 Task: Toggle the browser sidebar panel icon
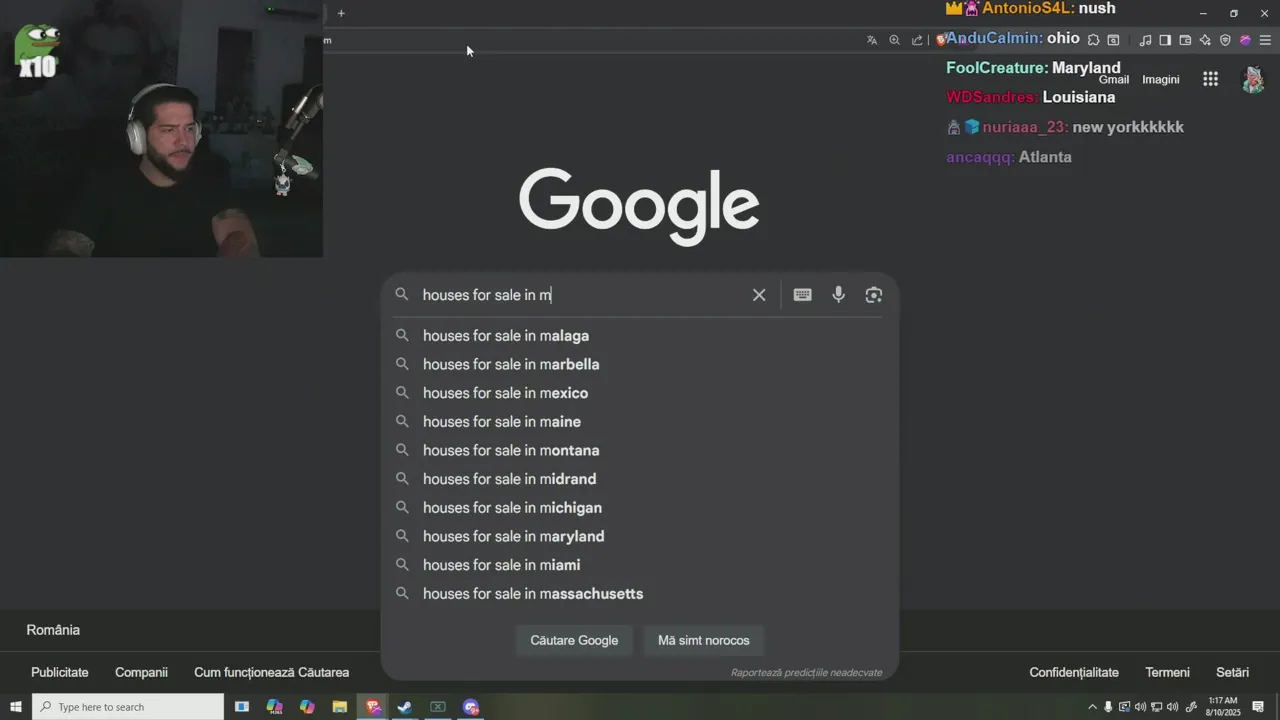1165,40
